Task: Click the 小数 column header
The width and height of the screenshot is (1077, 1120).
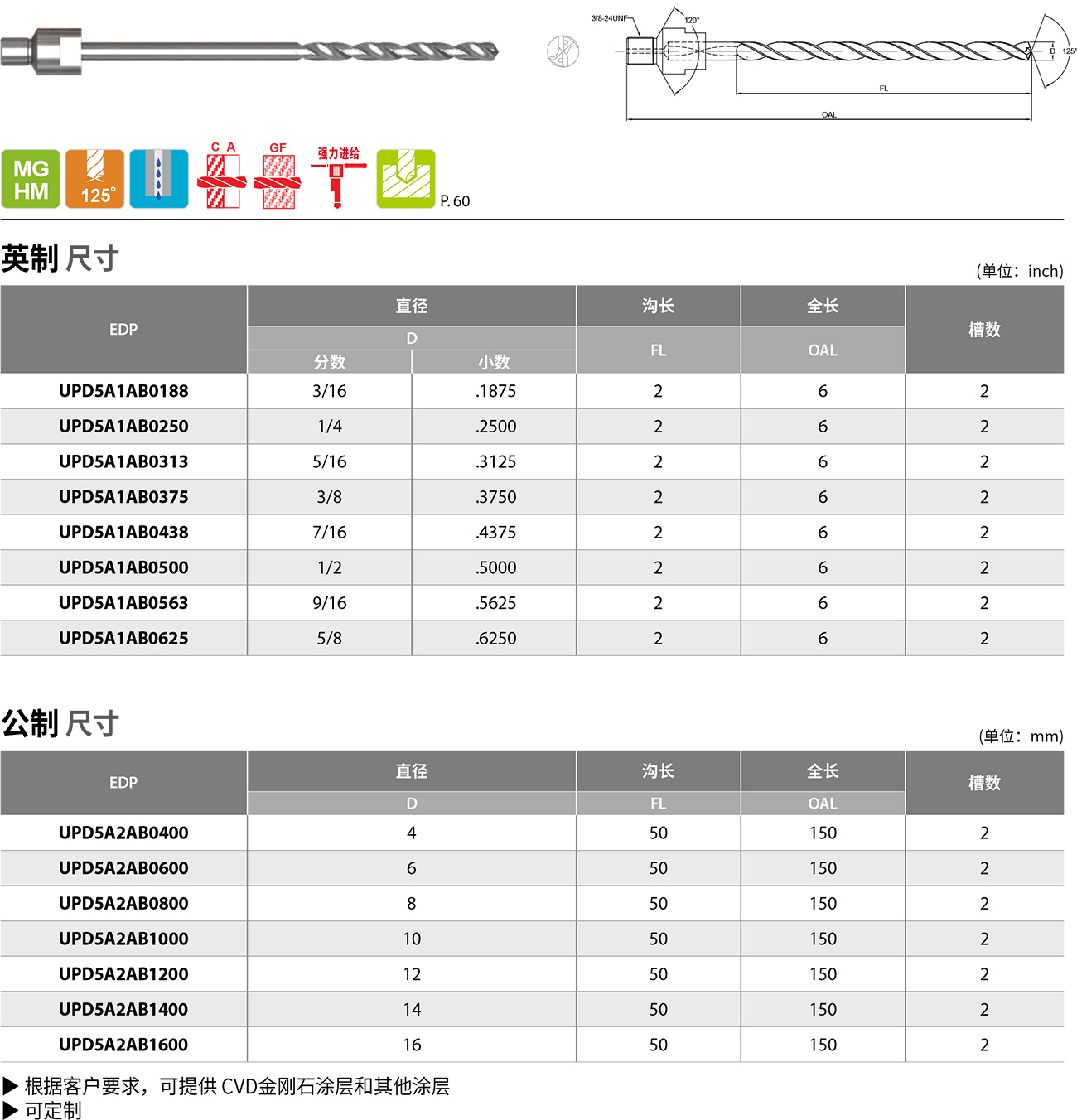Action: (494, 362)
